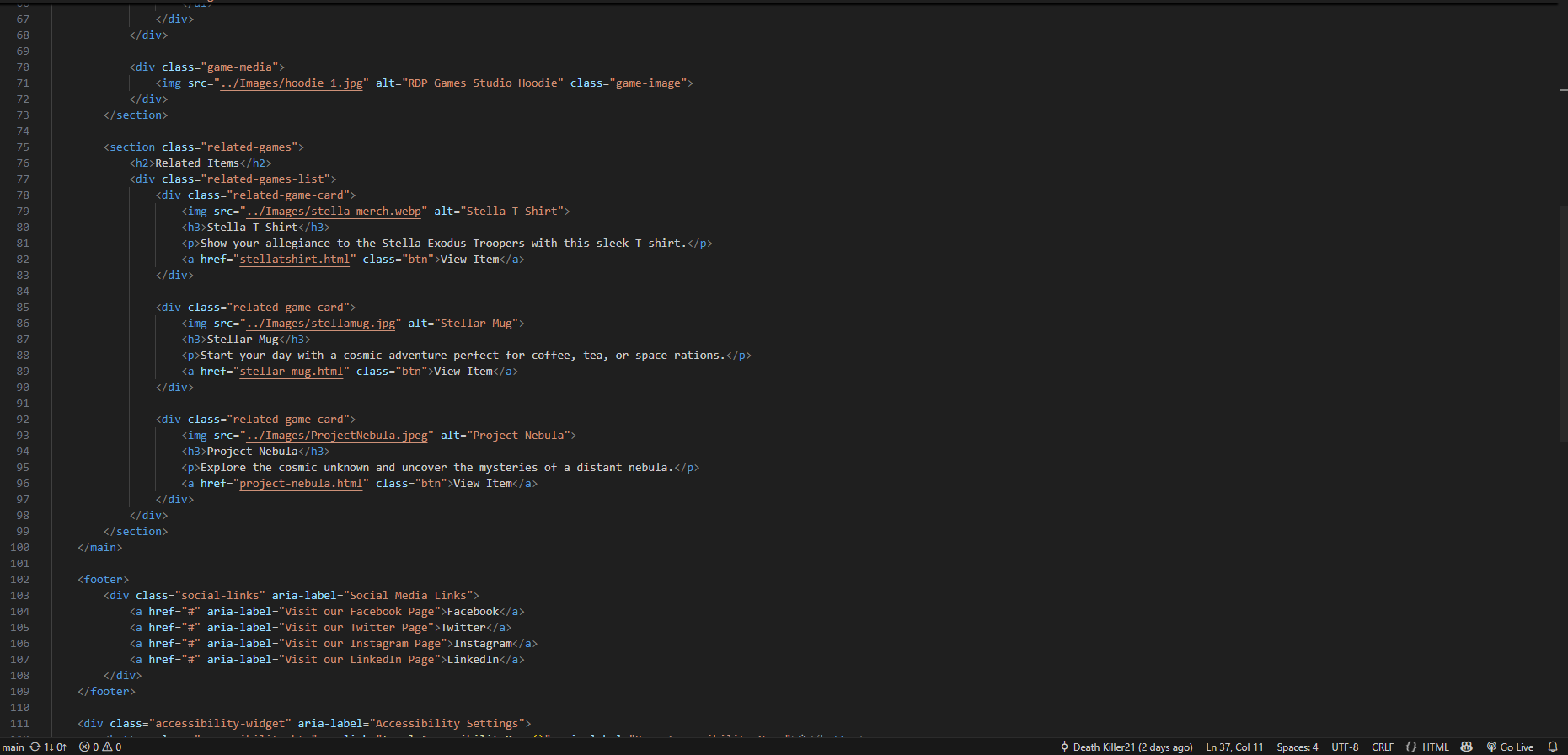Click 'Start your day with' paragraph text

pyautogui.click(x=463, y=356)
